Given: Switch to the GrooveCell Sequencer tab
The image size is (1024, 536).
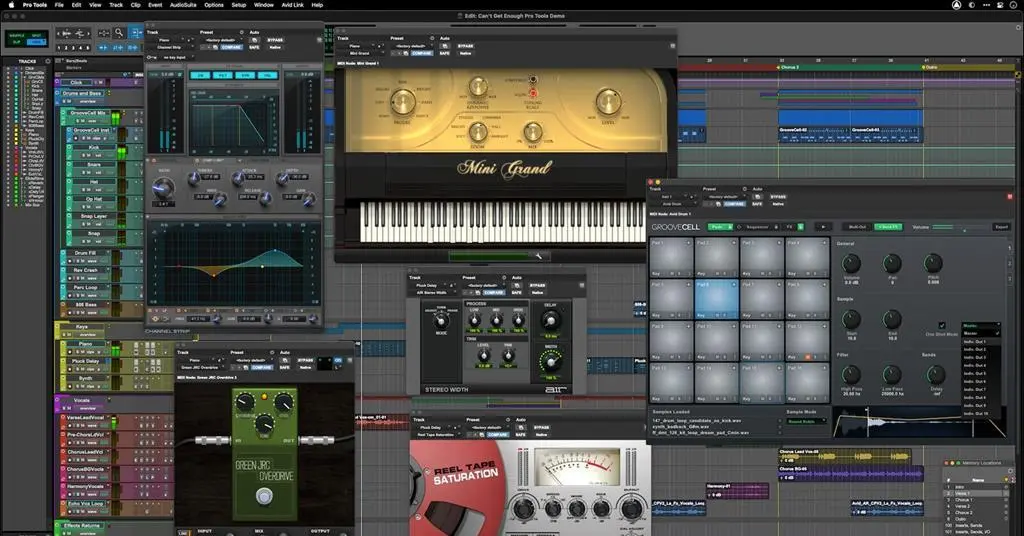Looking at the screenshot, I should 758,227.
